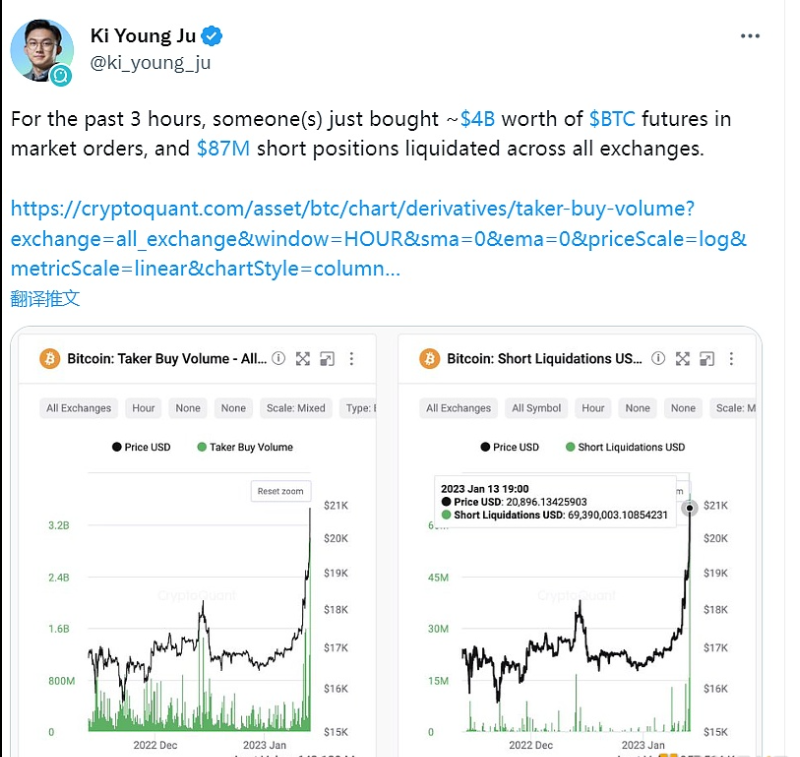800x757 pixels.
Task: Click the info icon on Short Liquidations chart
Action: tap(659, 359)
